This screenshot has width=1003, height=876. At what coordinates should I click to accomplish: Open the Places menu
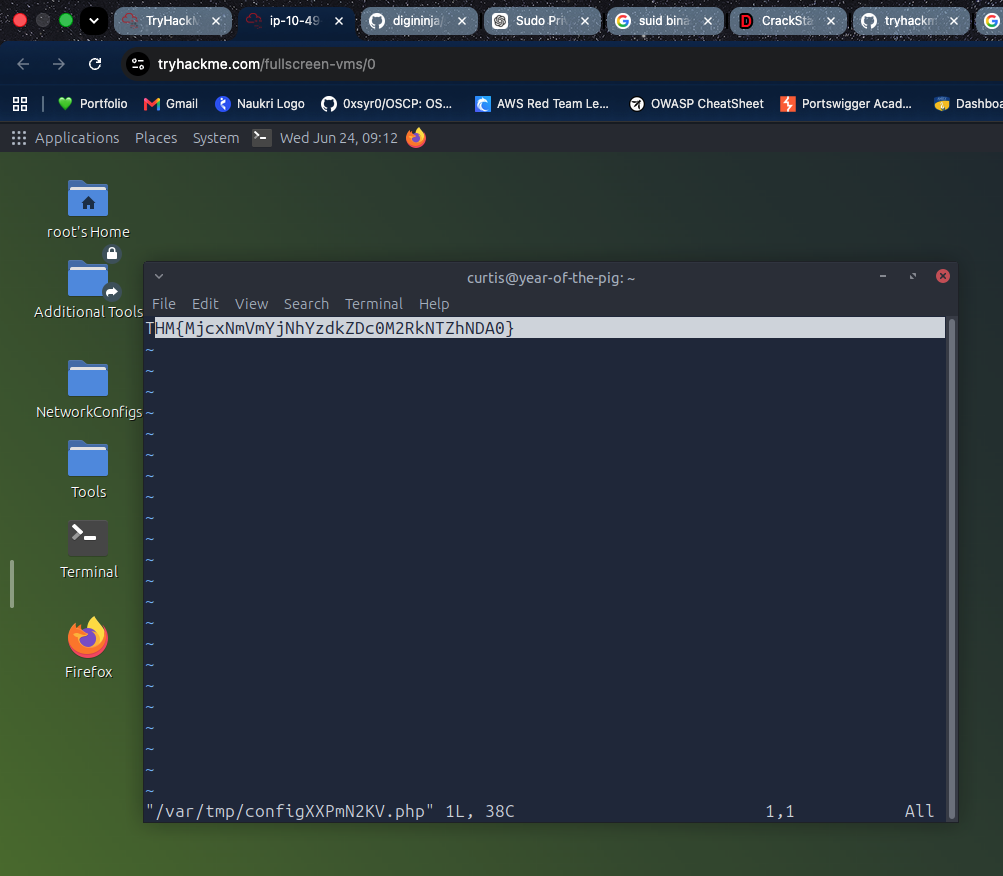click(x=156, y=138)
